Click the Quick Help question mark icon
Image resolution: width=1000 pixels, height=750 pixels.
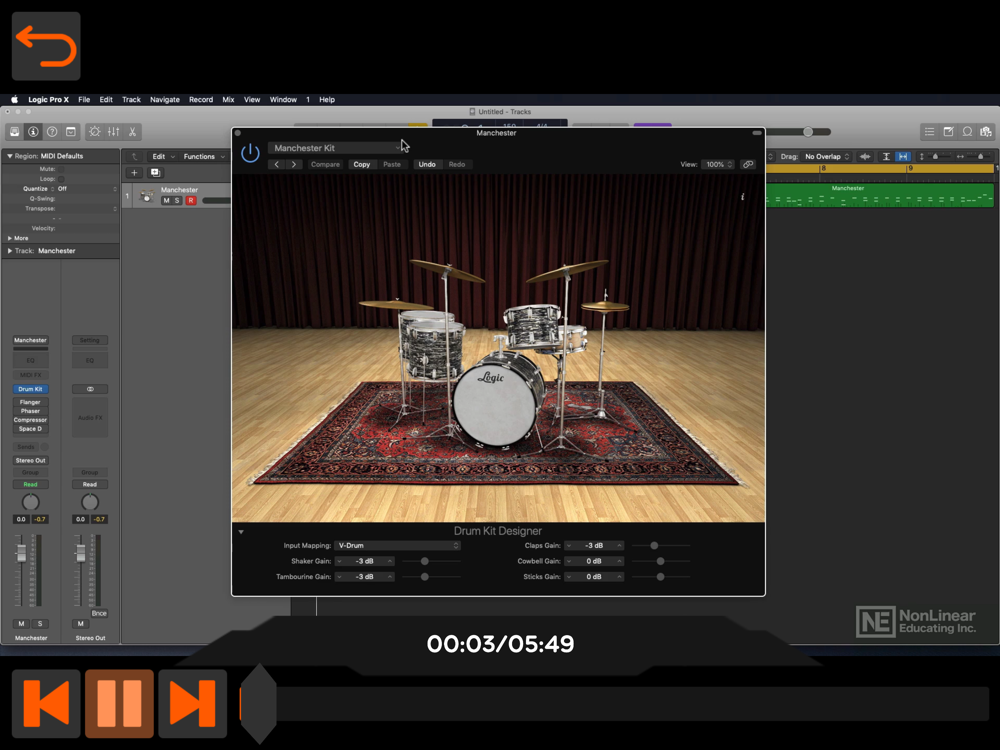tap(52, 132)
